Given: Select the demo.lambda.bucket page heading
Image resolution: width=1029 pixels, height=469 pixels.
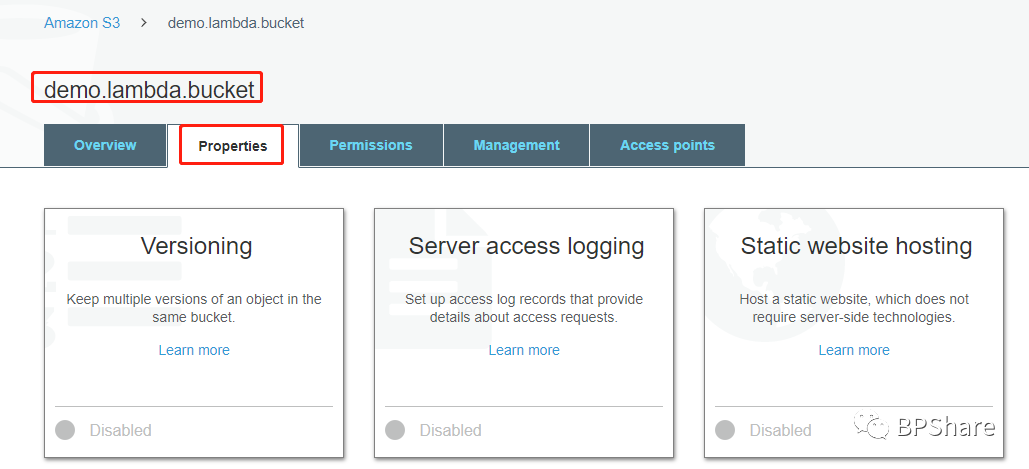Looking at the screenshot, I should coord(149,90).
